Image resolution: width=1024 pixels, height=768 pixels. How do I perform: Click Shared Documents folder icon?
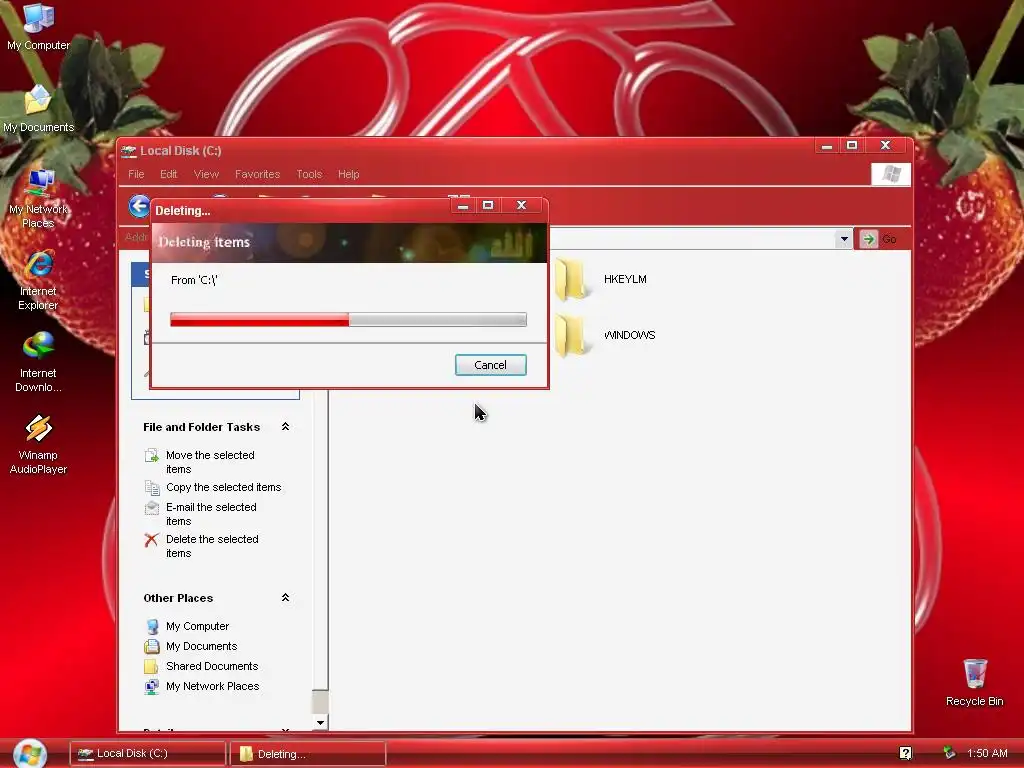152,666
